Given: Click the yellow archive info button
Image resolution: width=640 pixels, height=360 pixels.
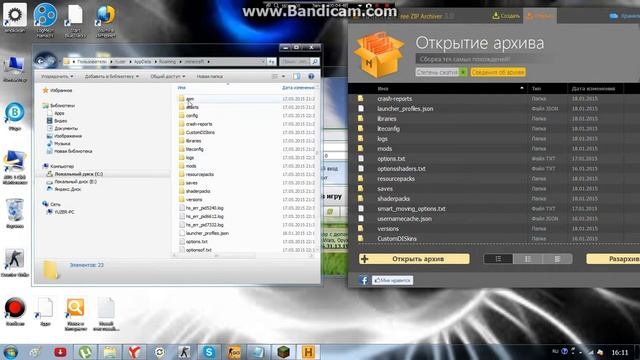Looking at the screenshot, I should click(498, 72).
